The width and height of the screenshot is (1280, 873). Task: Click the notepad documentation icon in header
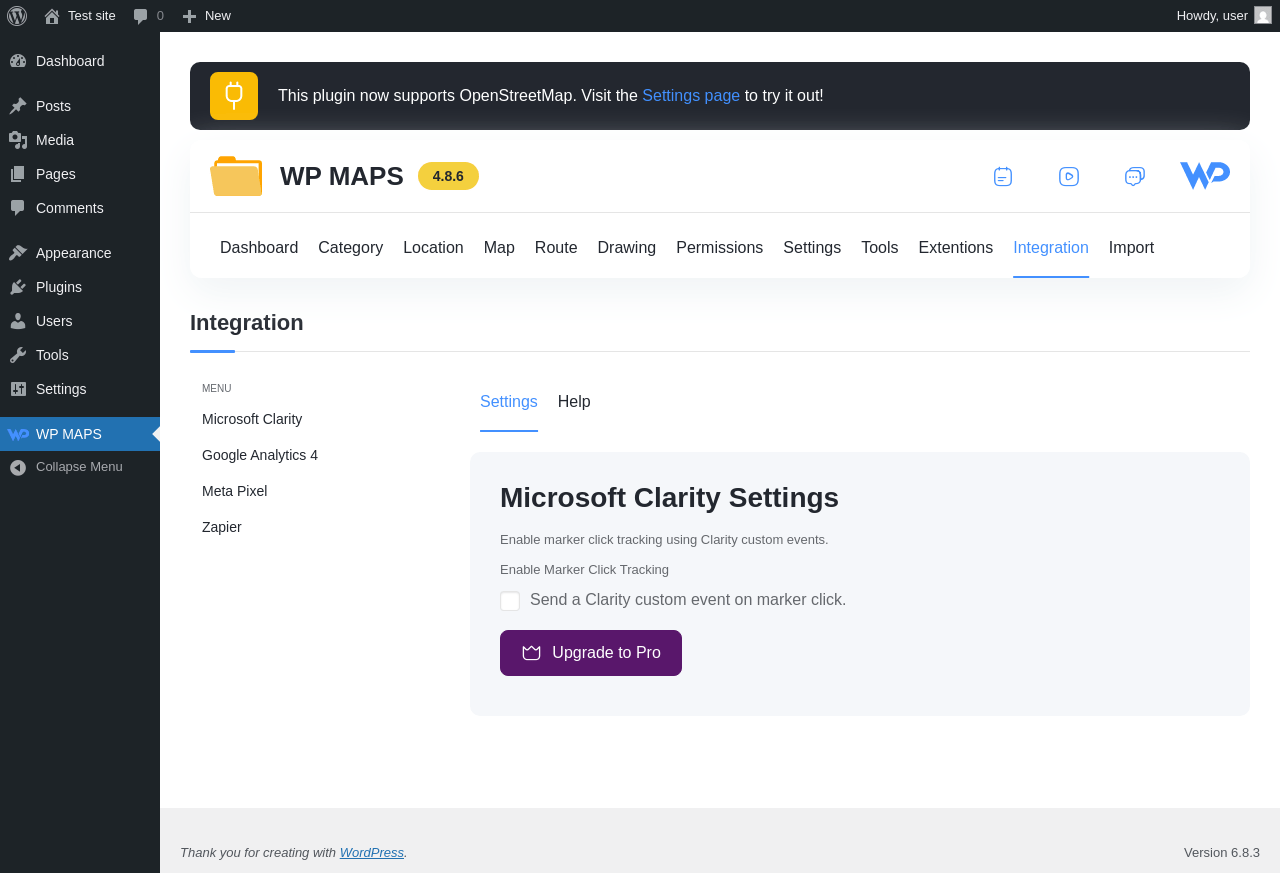tap(1003, 177)
